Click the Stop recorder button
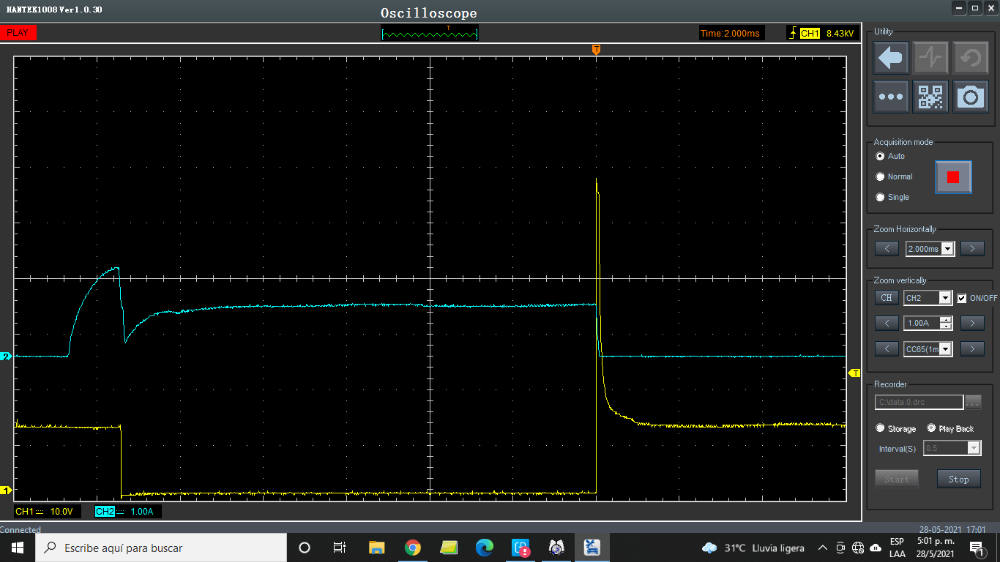The height and width of the screenshot is (562, 1000). (958, 479)
